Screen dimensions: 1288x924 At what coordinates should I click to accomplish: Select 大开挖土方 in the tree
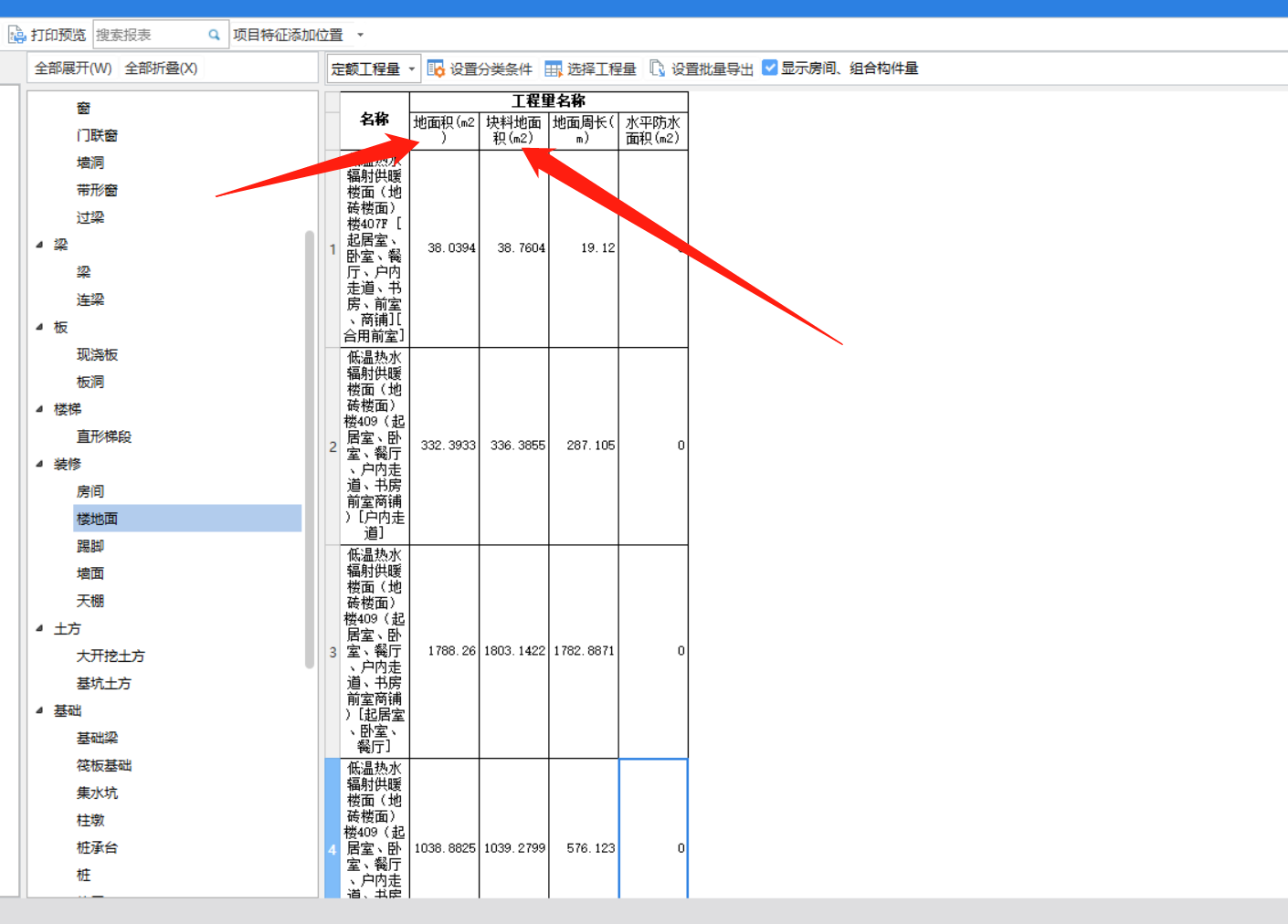pyautogui.click(x=111, y=656)
